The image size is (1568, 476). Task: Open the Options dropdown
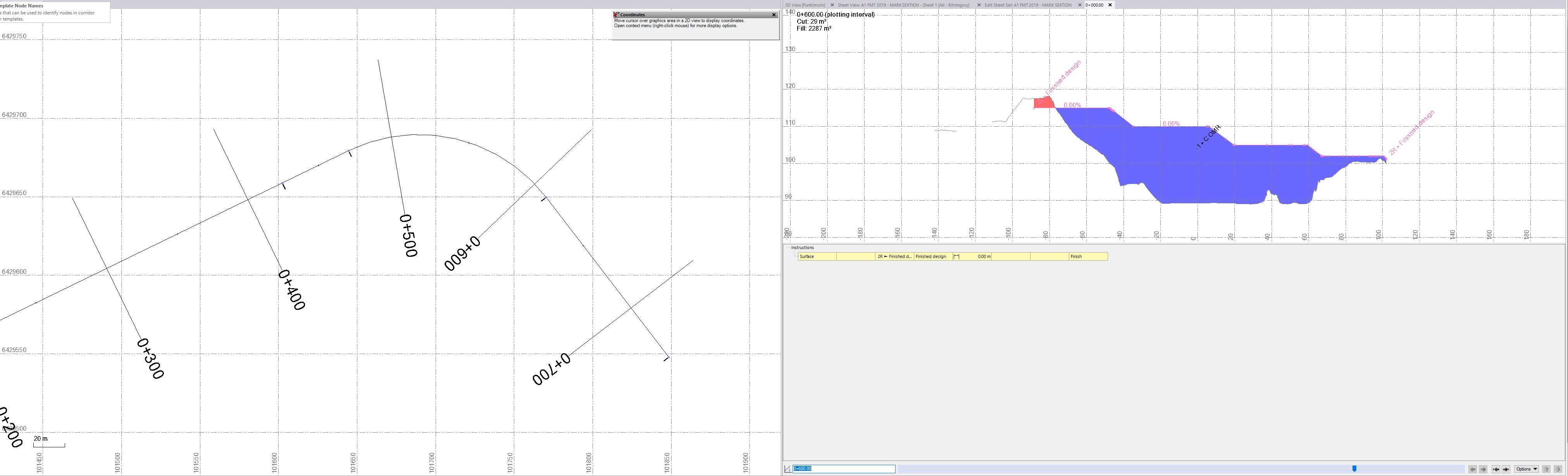[x=1527, y=469]
